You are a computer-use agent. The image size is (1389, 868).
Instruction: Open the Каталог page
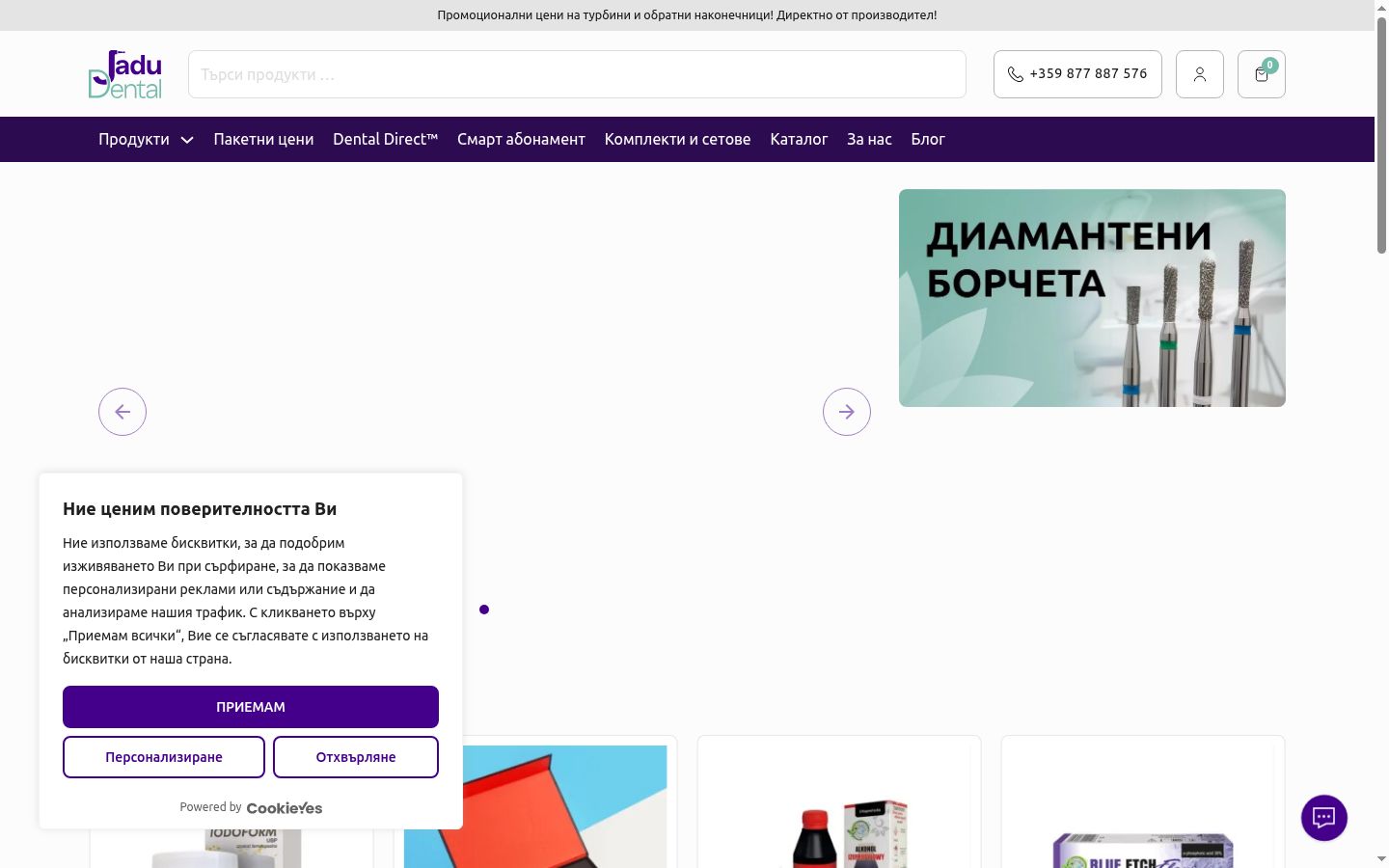[x=799, y=139]
